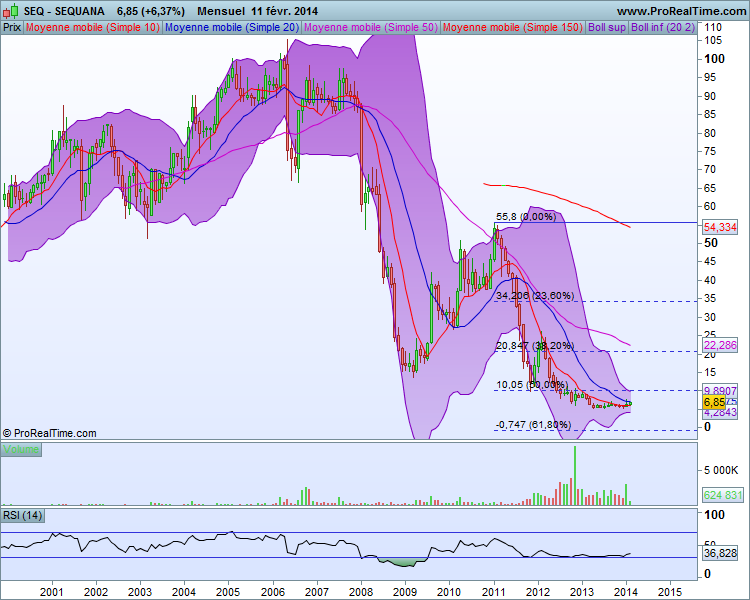The height and width of the screenshot is (600, 750).
Task: Click the yellow 6,85 current price tag
Action: (x=714, y=402)
